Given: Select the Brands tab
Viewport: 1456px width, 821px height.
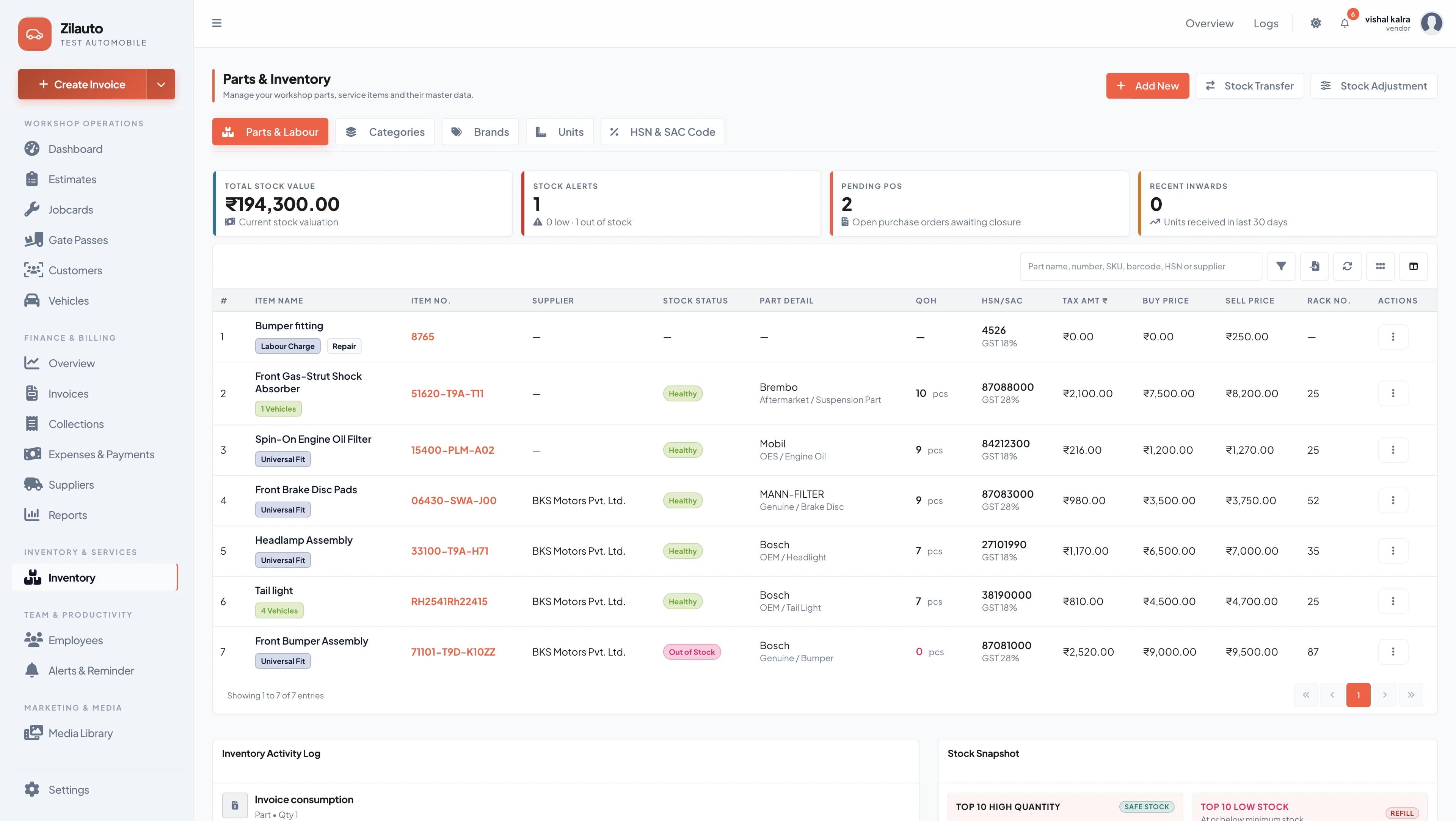Looking at the screenshot, I should [480, 132].
